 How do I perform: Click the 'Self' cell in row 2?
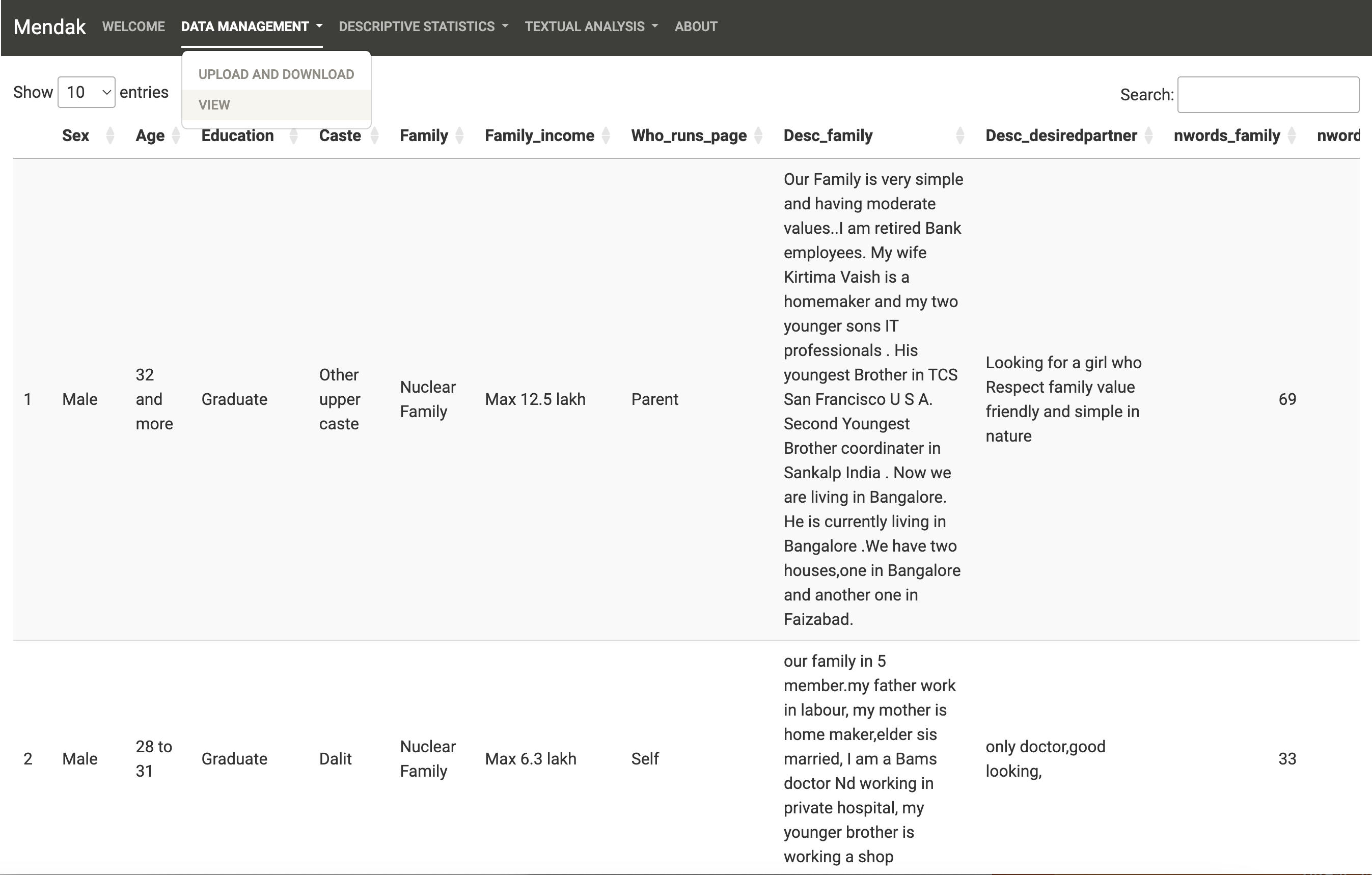644,759
